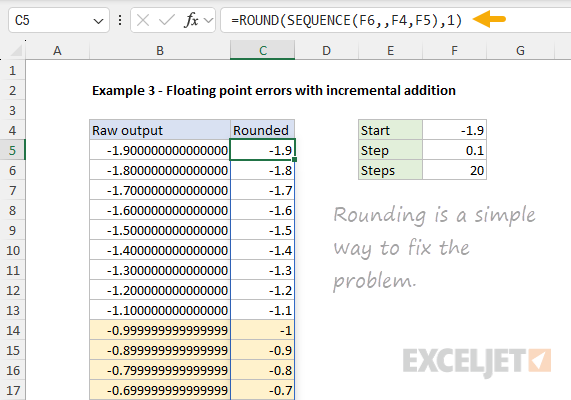The image size is (571, 400).
Task: Select row 14 header
Action: (13, 330)
